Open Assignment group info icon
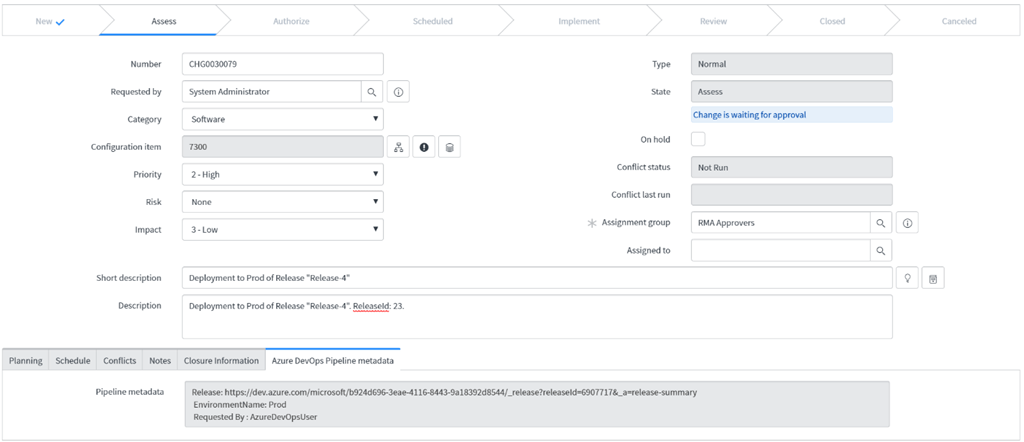This screenshot has height=442, width=1024. point(907,223)
